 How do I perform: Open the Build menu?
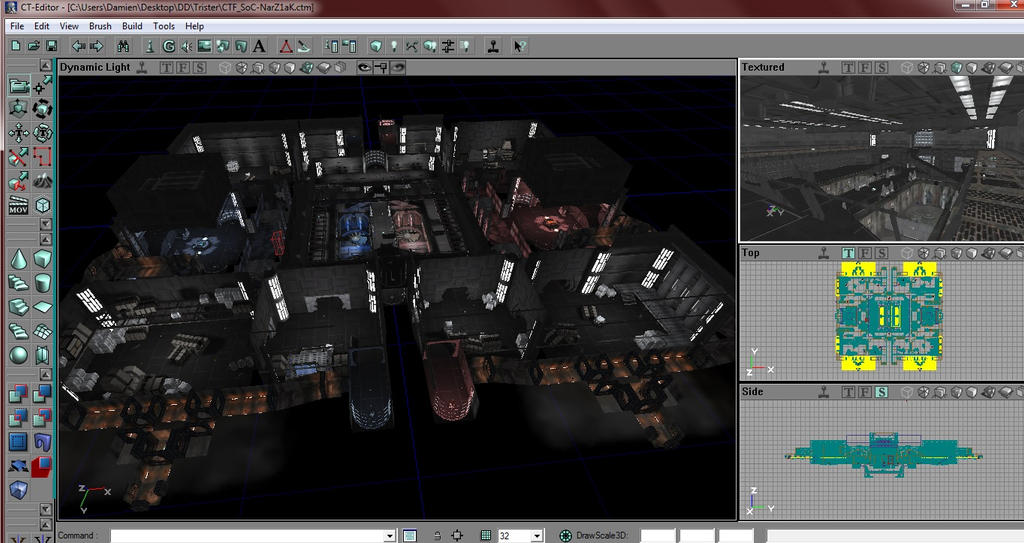pos(132,26)
